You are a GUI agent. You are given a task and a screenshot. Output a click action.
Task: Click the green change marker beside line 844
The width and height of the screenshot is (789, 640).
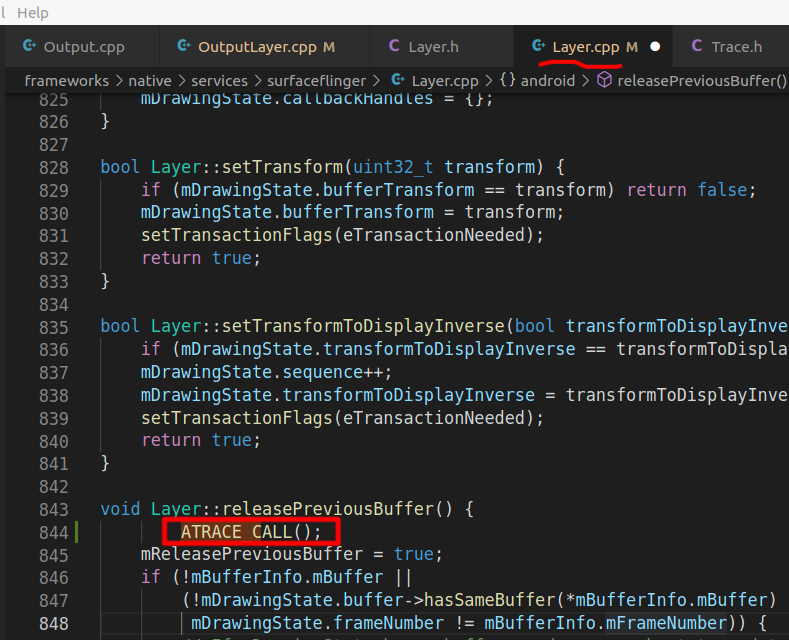[76, 532]
